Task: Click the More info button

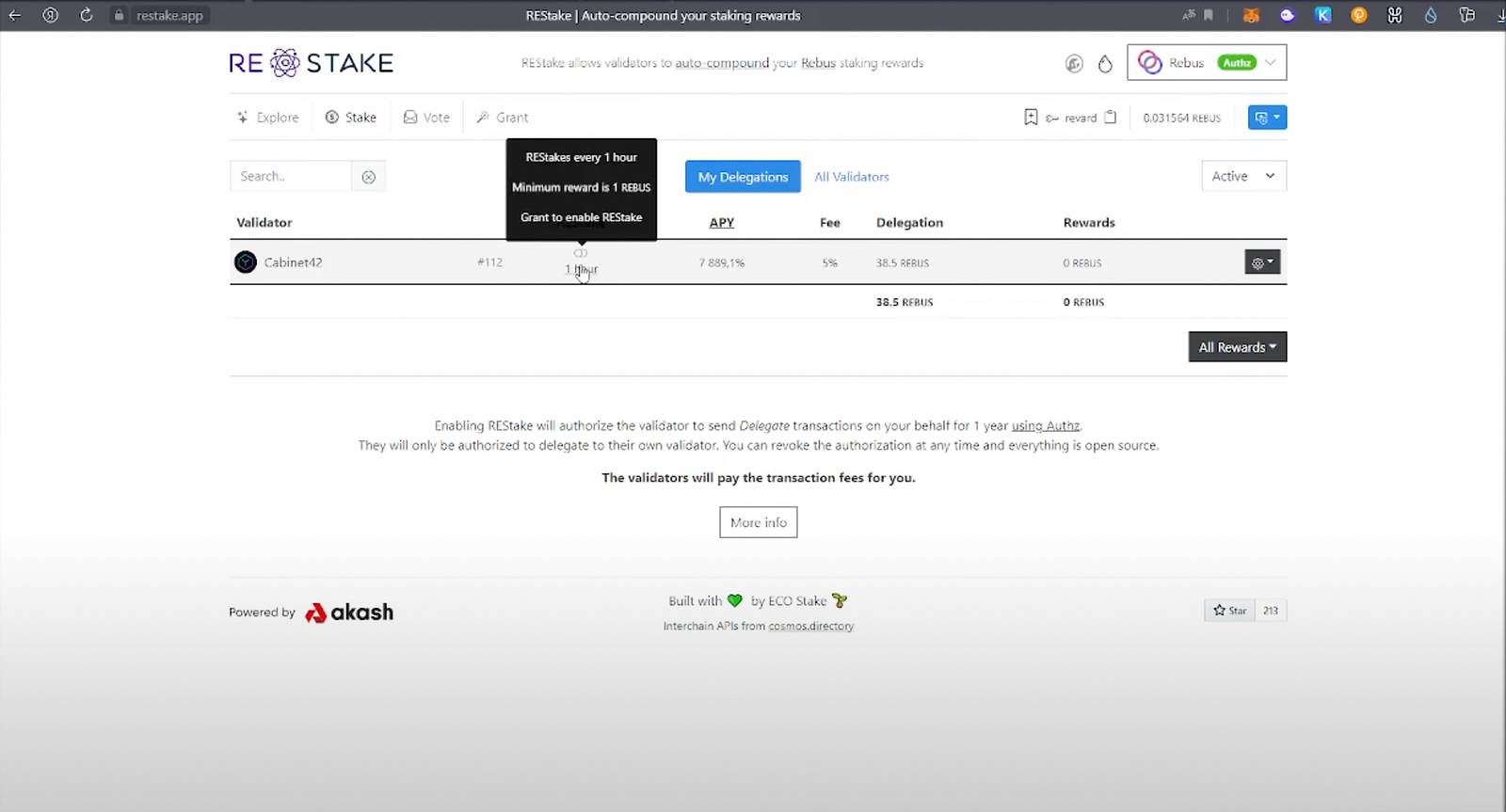Action: pyautogui.click(x=759, y=522)
